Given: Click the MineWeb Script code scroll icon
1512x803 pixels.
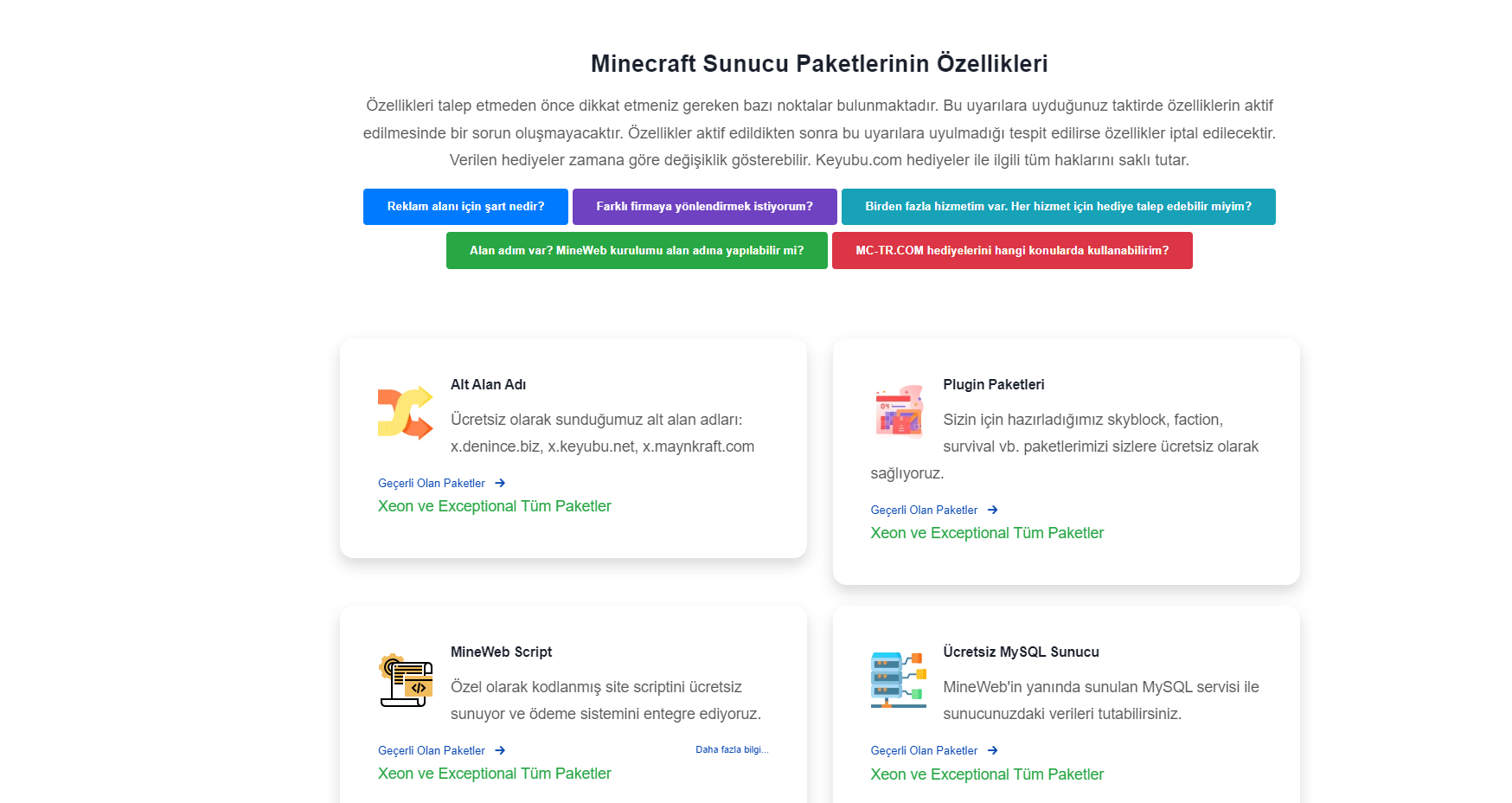Looking at the screenshot, I should tap(406, 680).
